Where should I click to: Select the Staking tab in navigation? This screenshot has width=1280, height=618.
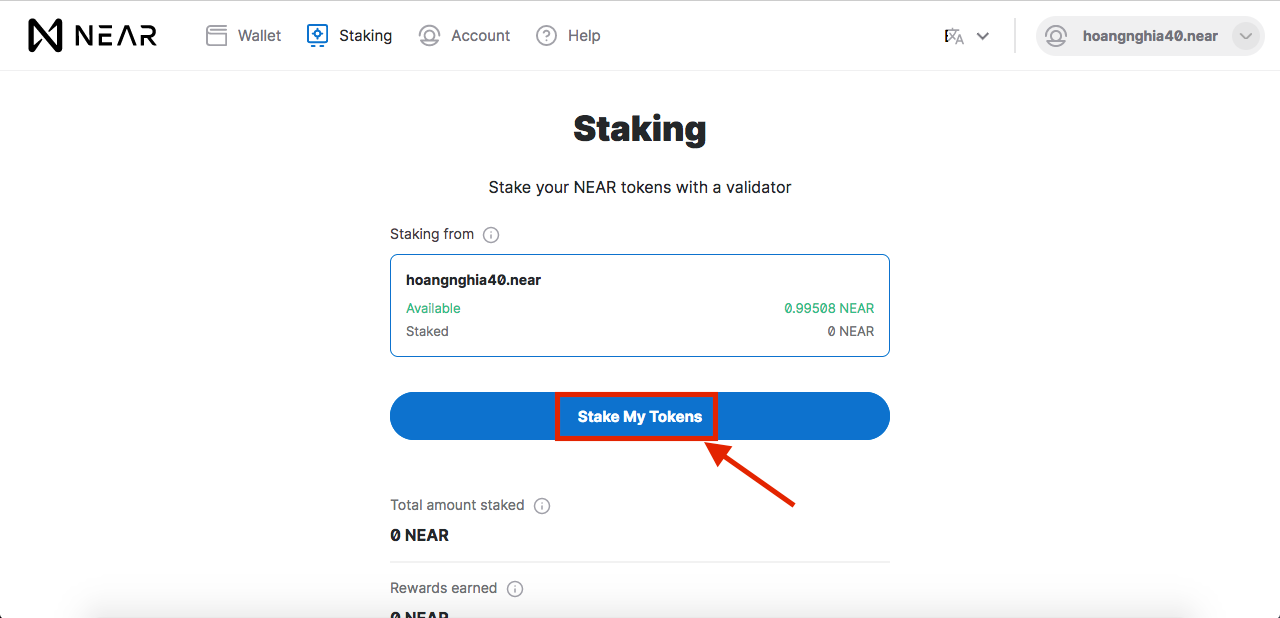(366, 35)
